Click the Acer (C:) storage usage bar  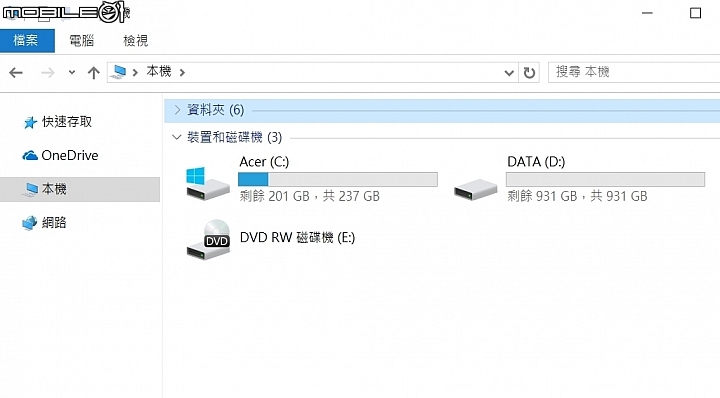[x=338, y=179]
